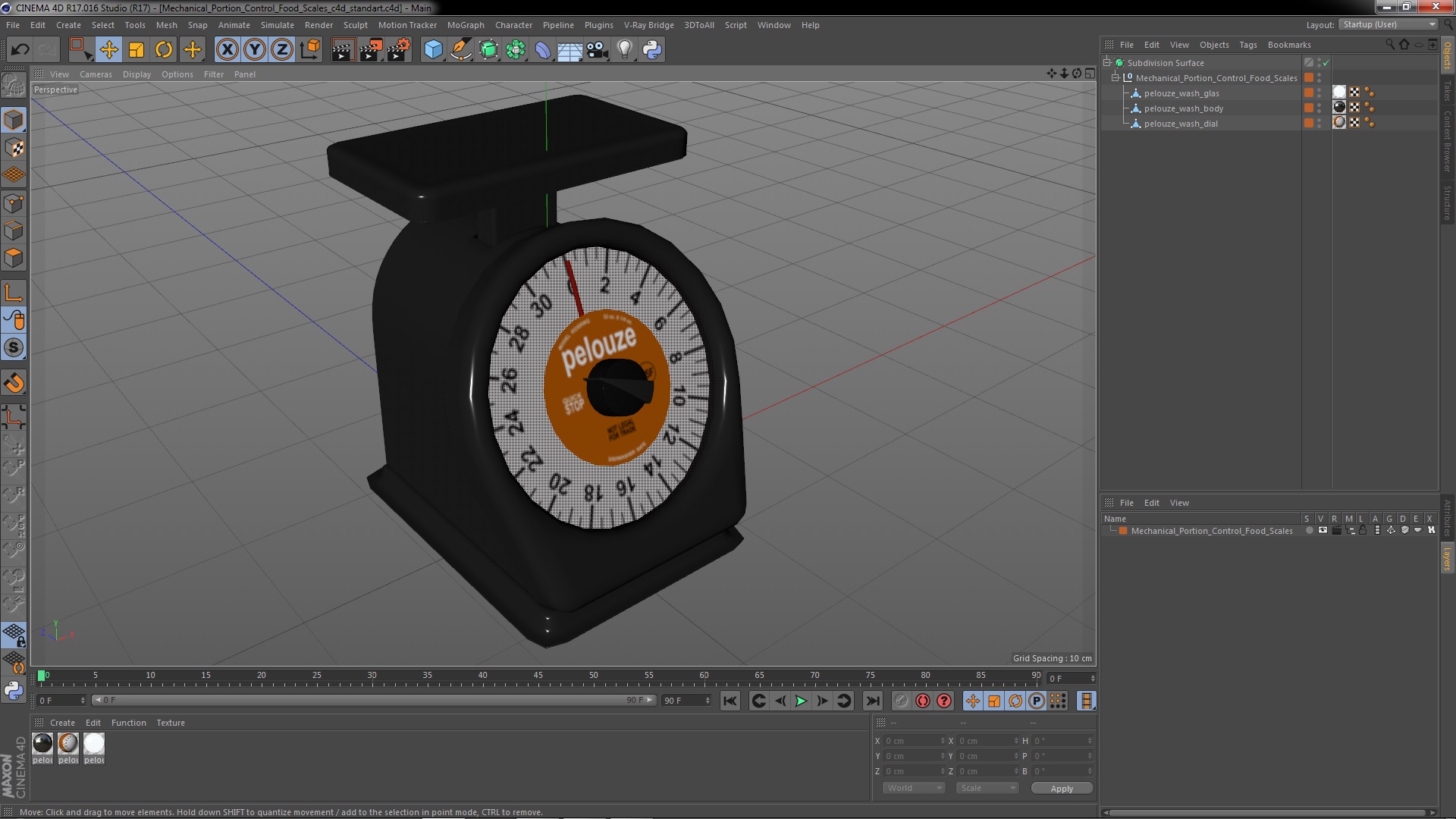1456x819 pixels.
Task: Toggle Z axis lock
Action: pyautogui.click(x=282, y=50)
